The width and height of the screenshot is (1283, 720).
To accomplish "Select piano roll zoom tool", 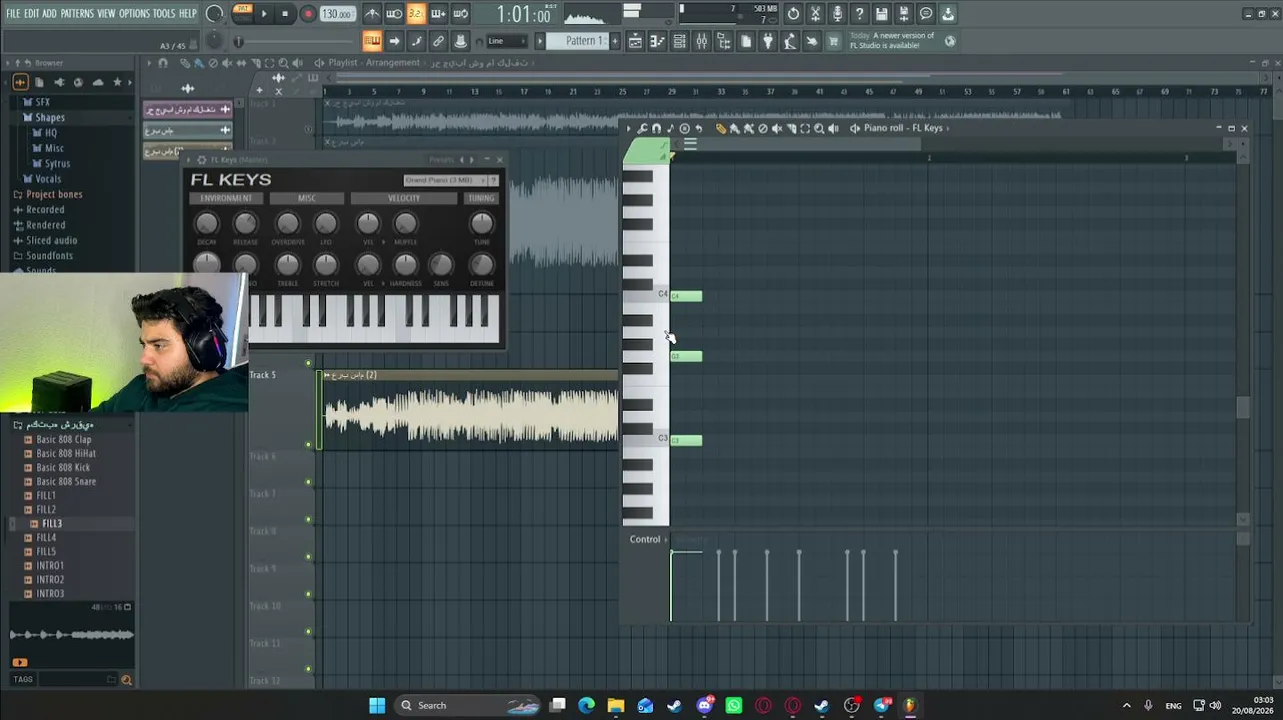I will pos(819,128).
